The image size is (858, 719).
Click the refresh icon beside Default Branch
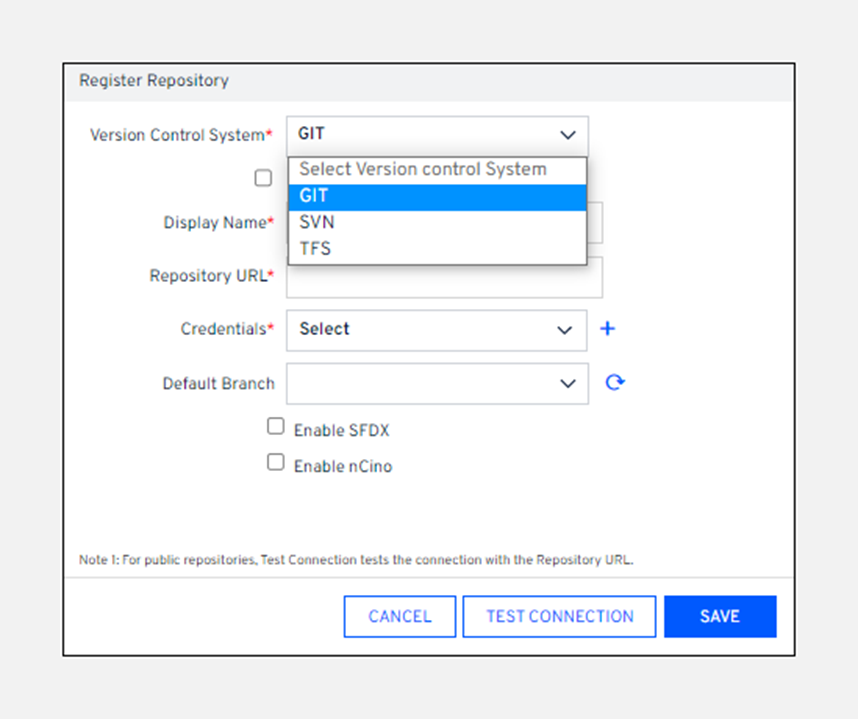(x=615, y=382)
